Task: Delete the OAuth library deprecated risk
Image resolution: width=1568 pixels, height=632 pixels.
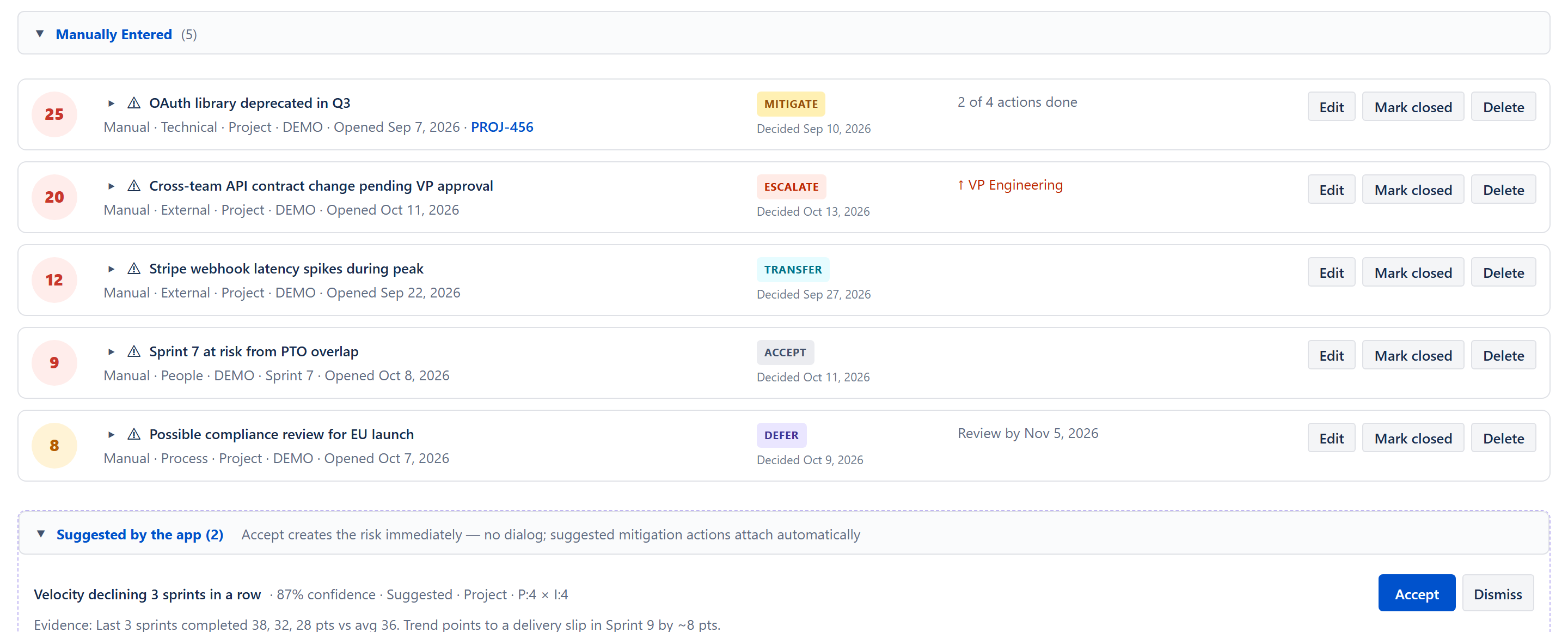Action: (x=1503, y=107)
